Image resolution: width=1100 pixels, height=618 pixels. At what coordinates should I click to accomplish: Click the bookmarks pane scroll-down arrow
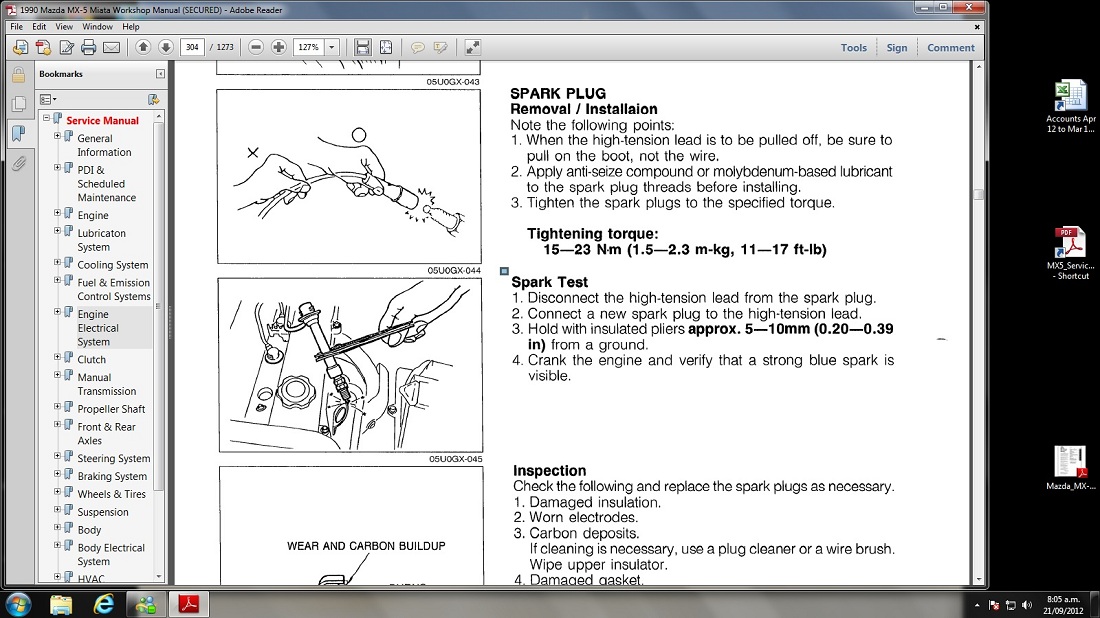159,577
